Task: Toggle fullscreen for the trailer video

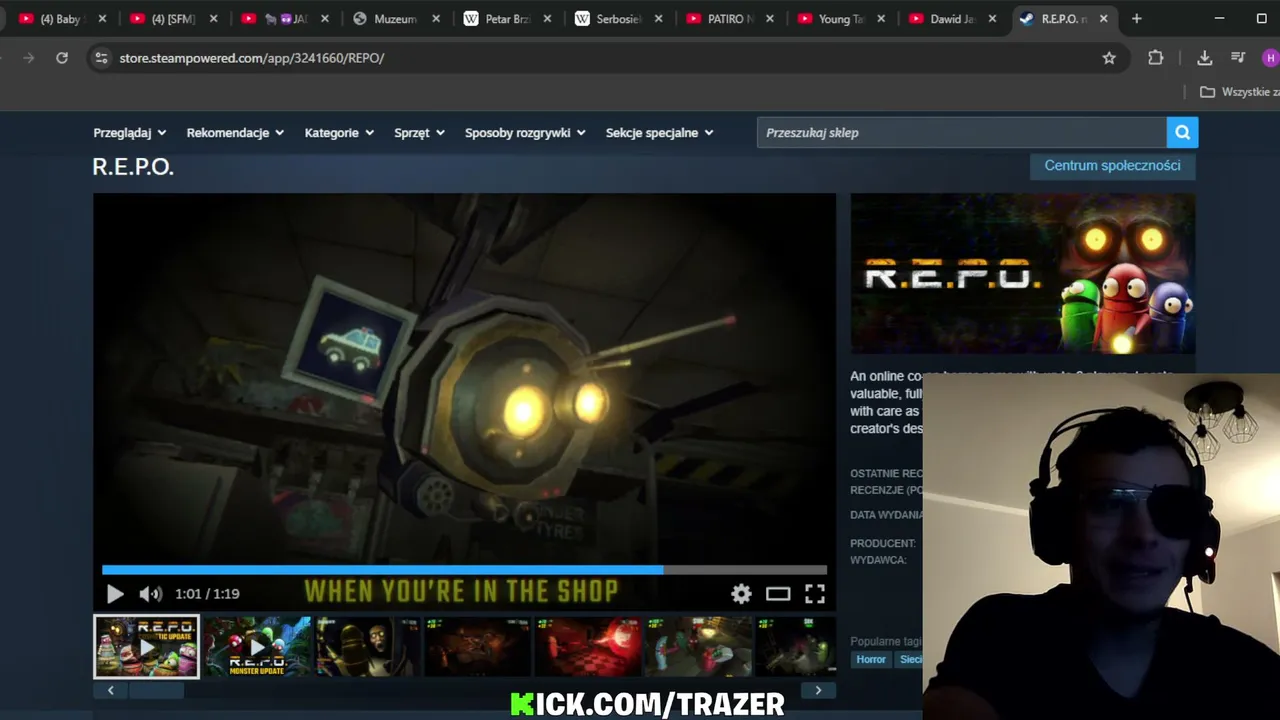Action: pyautogui.click(x=815, y=594)
